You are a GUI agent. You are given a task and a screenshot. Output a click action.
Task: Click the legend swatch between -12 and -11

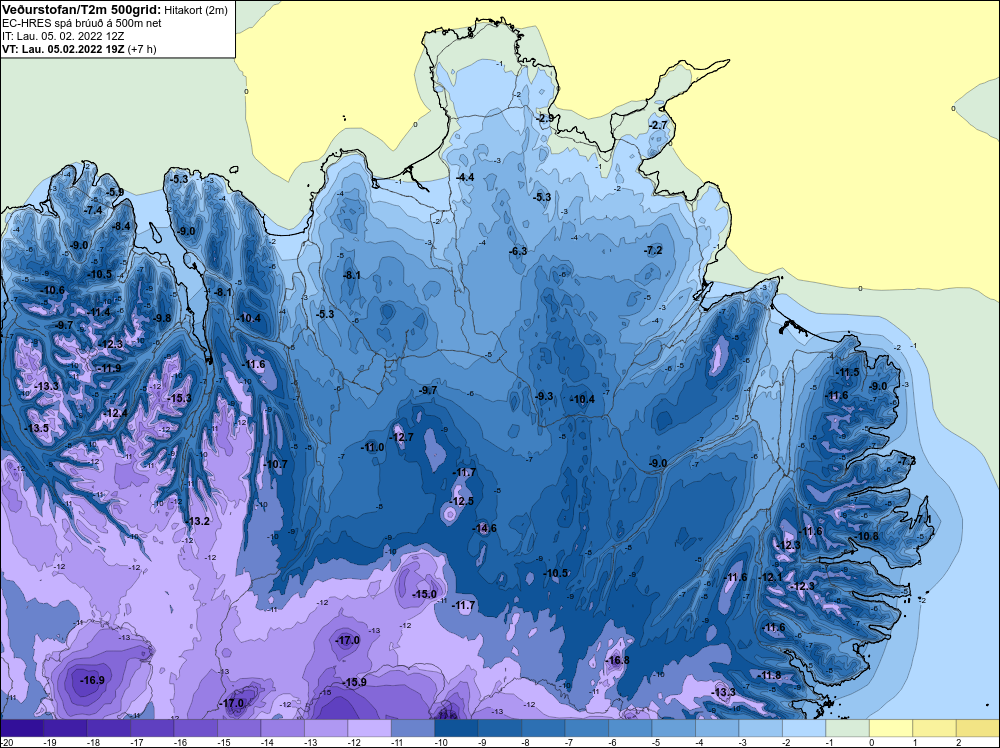(369, 728)
